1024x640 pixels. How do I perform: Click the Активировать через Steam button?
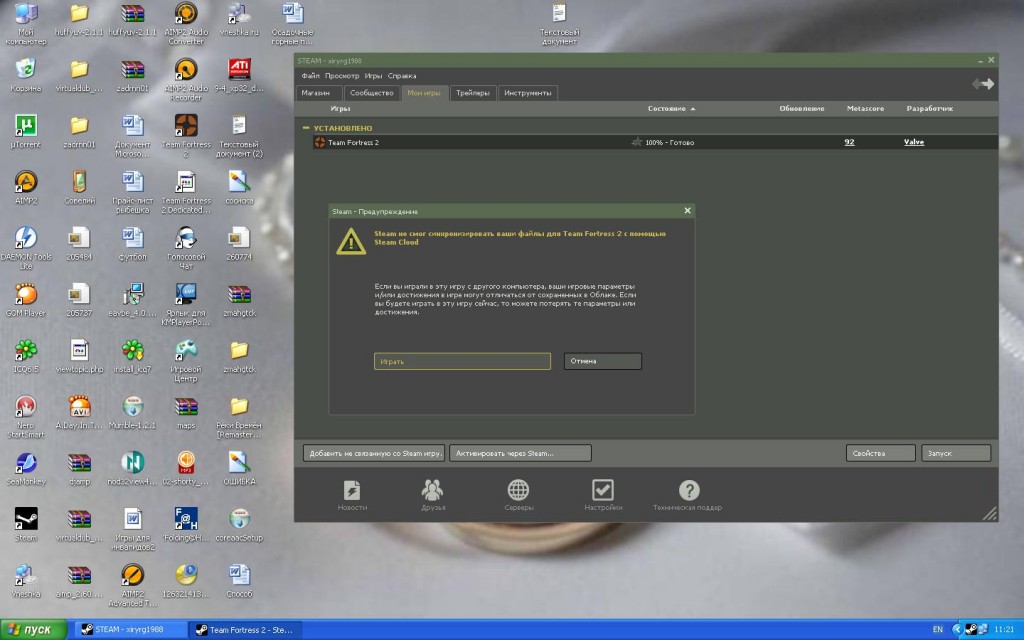(520, 453)
